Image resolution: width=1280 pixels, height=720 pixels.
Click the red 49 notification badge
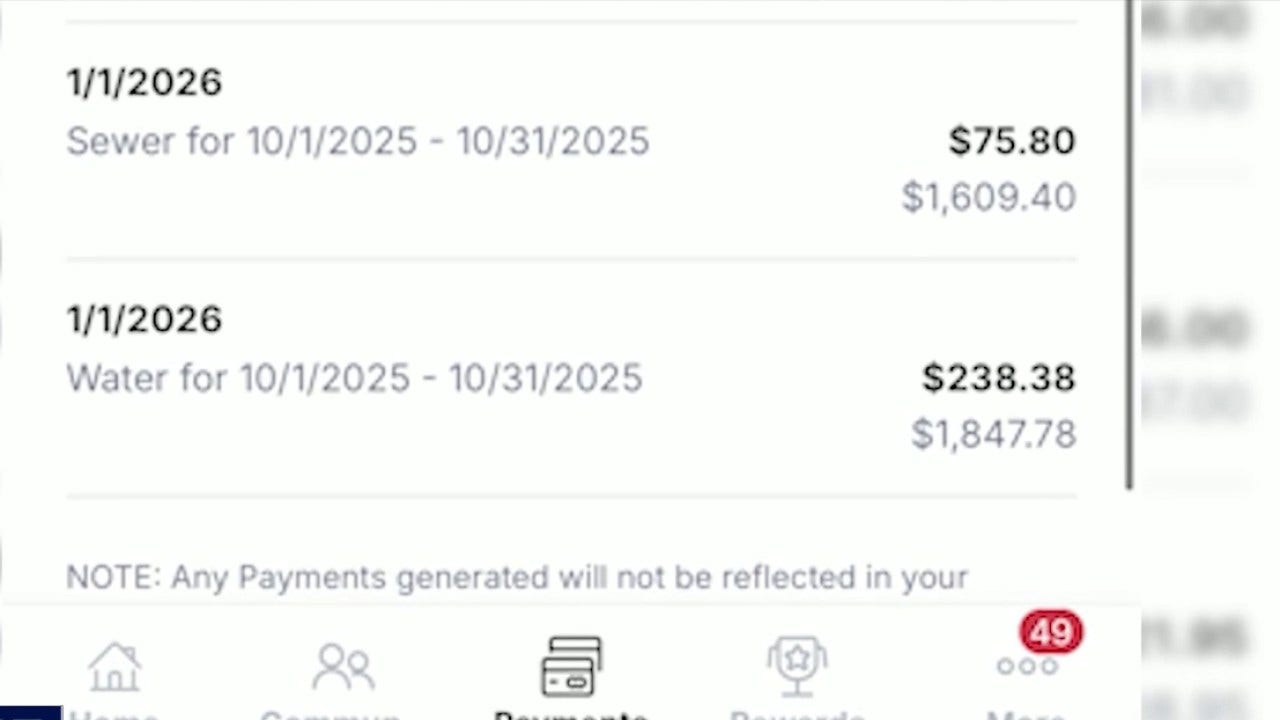click(1051, 633)
